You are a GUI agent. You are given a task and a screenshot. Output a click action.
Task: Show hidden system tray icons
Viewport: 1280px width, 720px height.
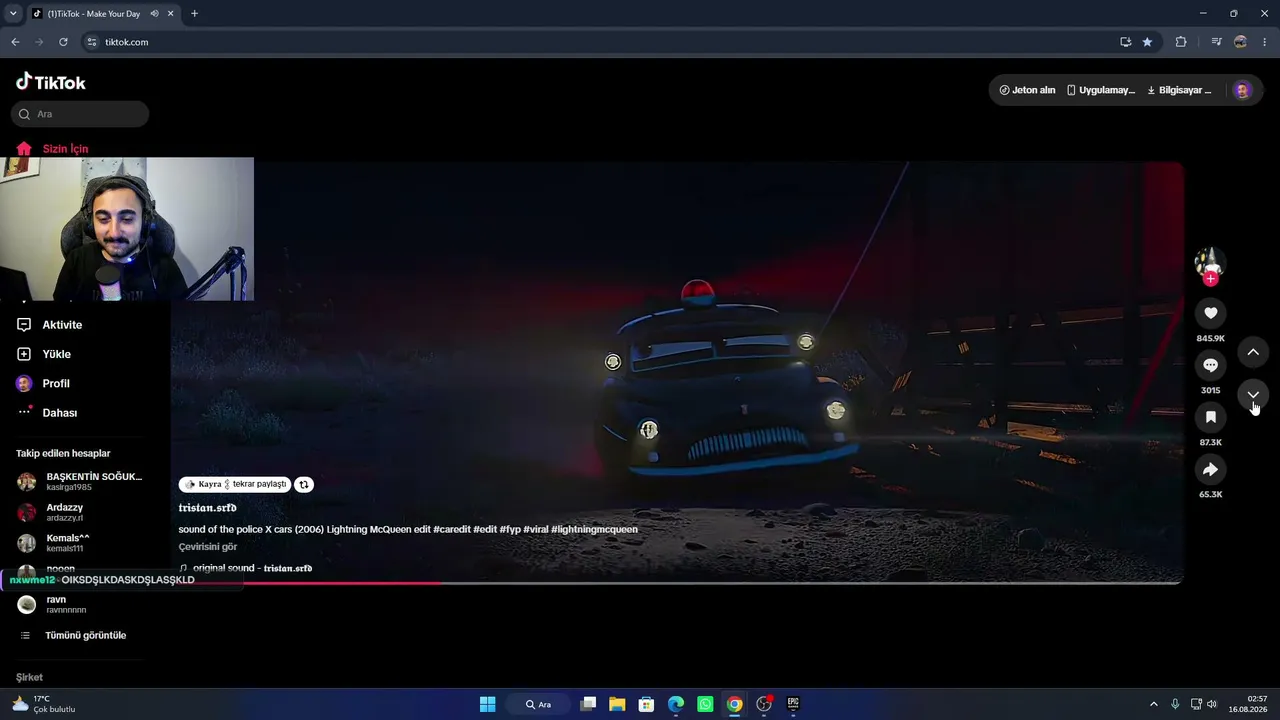(1153, 704)
